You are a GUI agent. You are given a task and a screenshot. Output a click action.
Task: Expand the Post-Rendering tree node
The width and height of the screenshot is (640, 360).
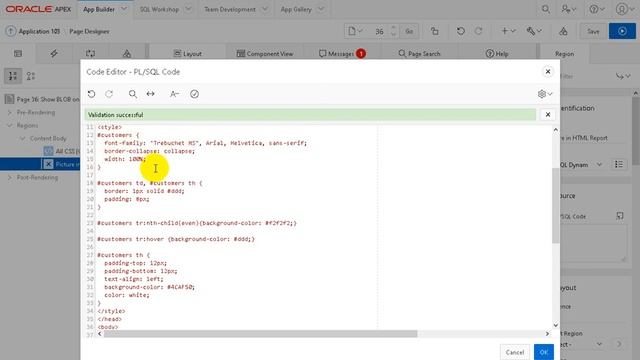coord(10,178)
